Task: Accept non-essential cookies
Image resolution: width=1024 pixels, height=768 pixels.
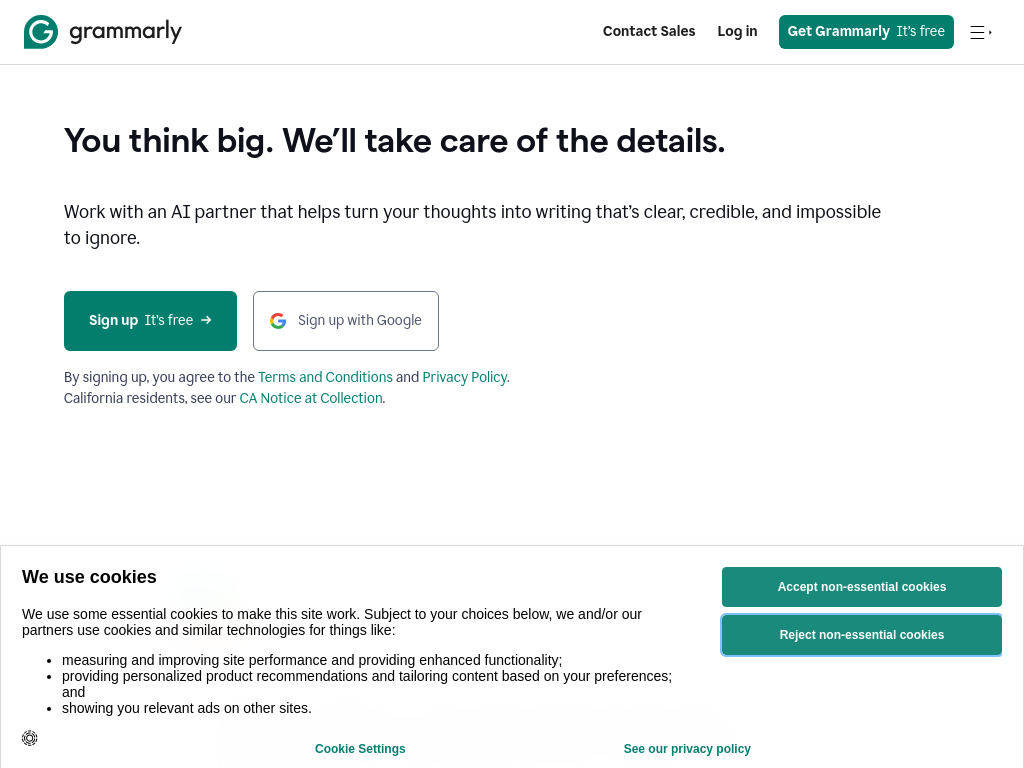Action: [x=861, y=587]
